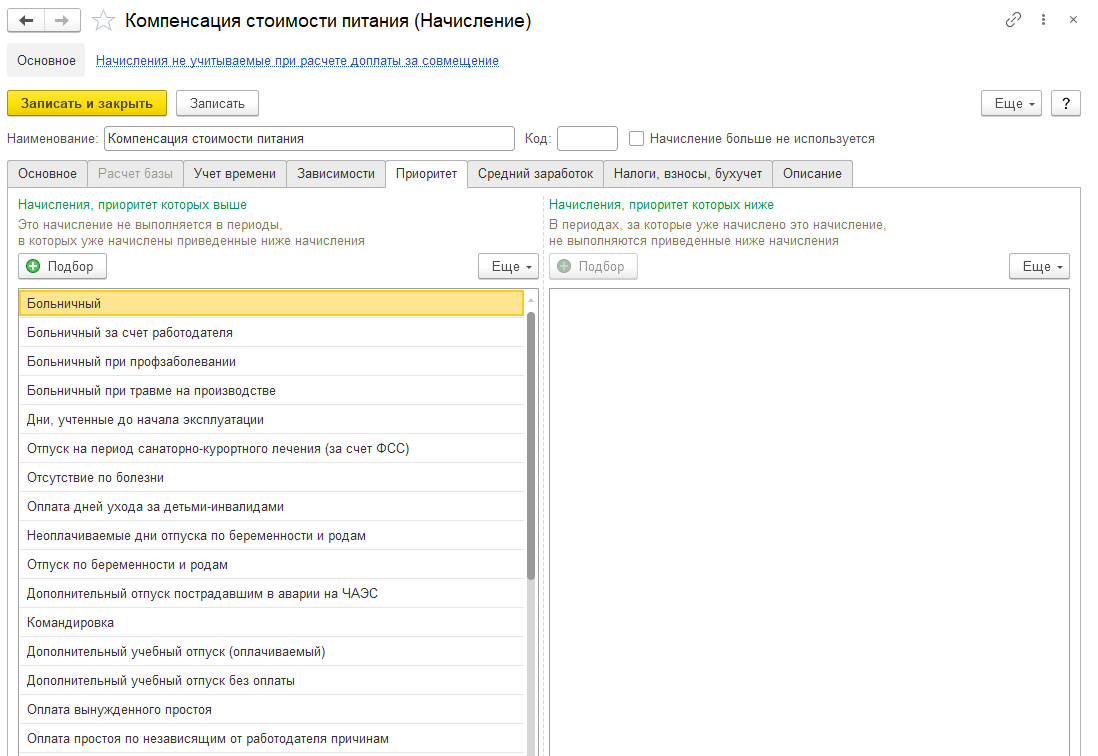Open help with the question mark button
The image size is (1098, 756).
click(x=1066, y=103)
